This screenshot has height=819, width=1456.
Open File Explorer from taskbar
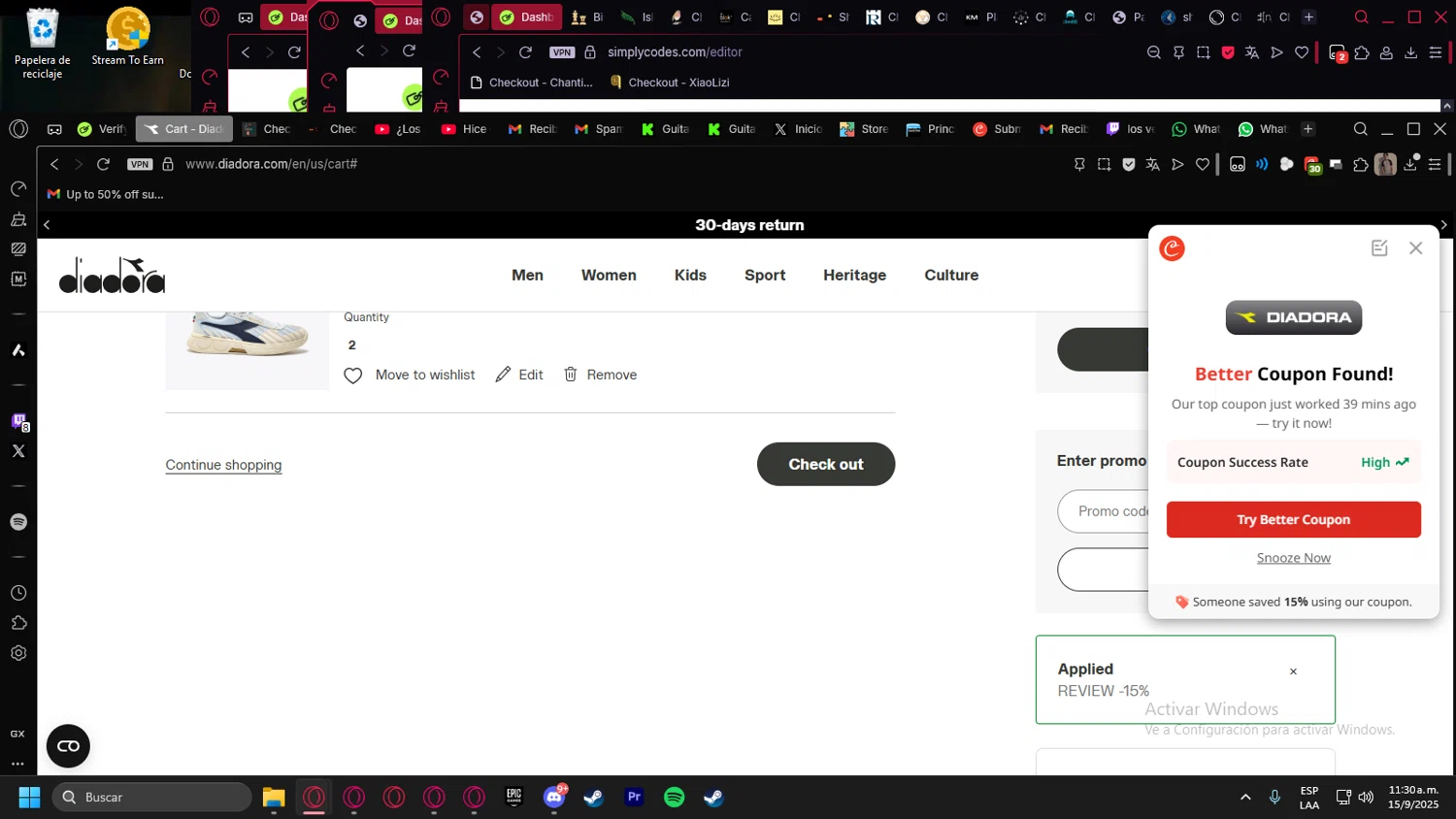point(274,798)
